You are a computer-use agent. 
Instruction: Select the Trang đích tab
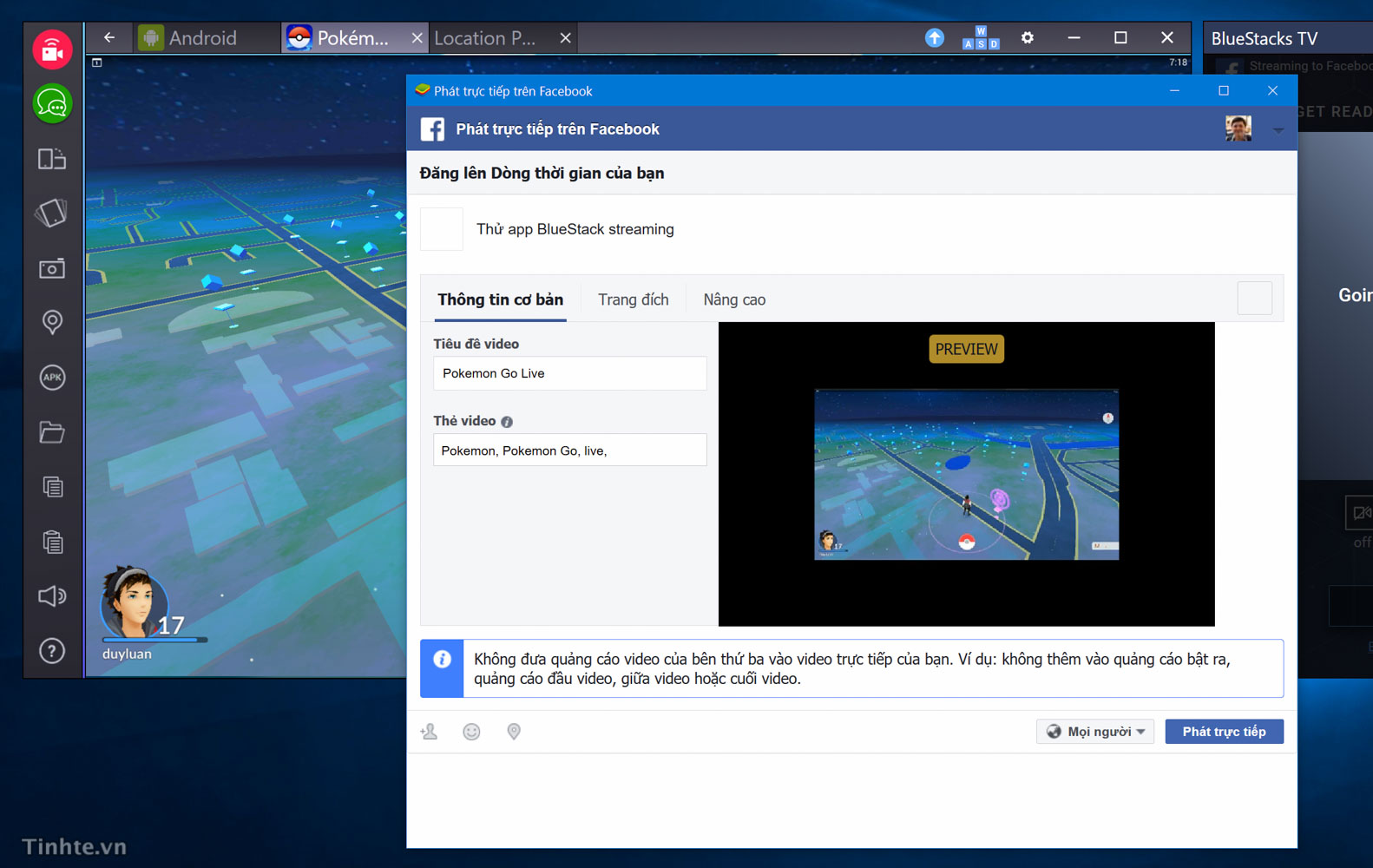click(x=634, y=299)
